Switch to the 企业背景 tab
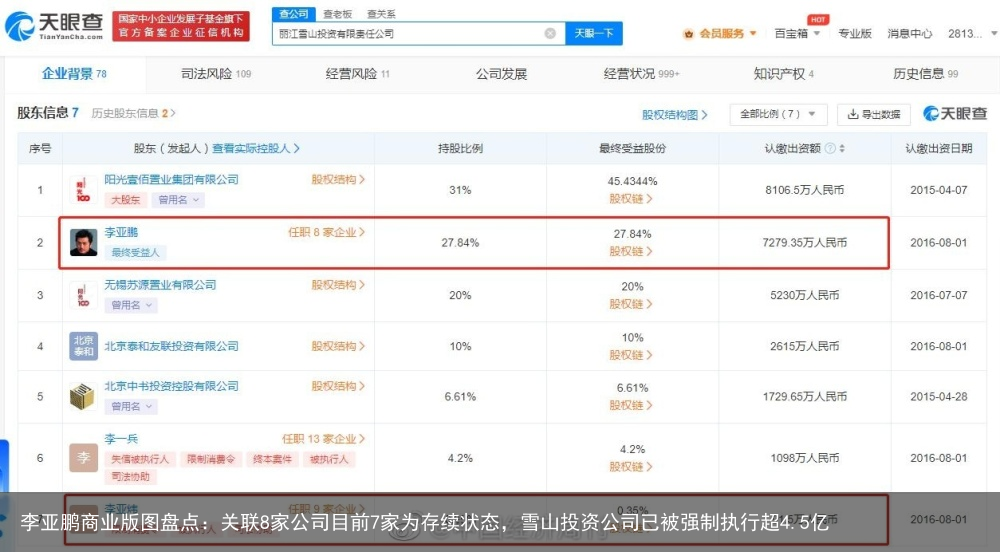1000x552 pixels. 75,74
